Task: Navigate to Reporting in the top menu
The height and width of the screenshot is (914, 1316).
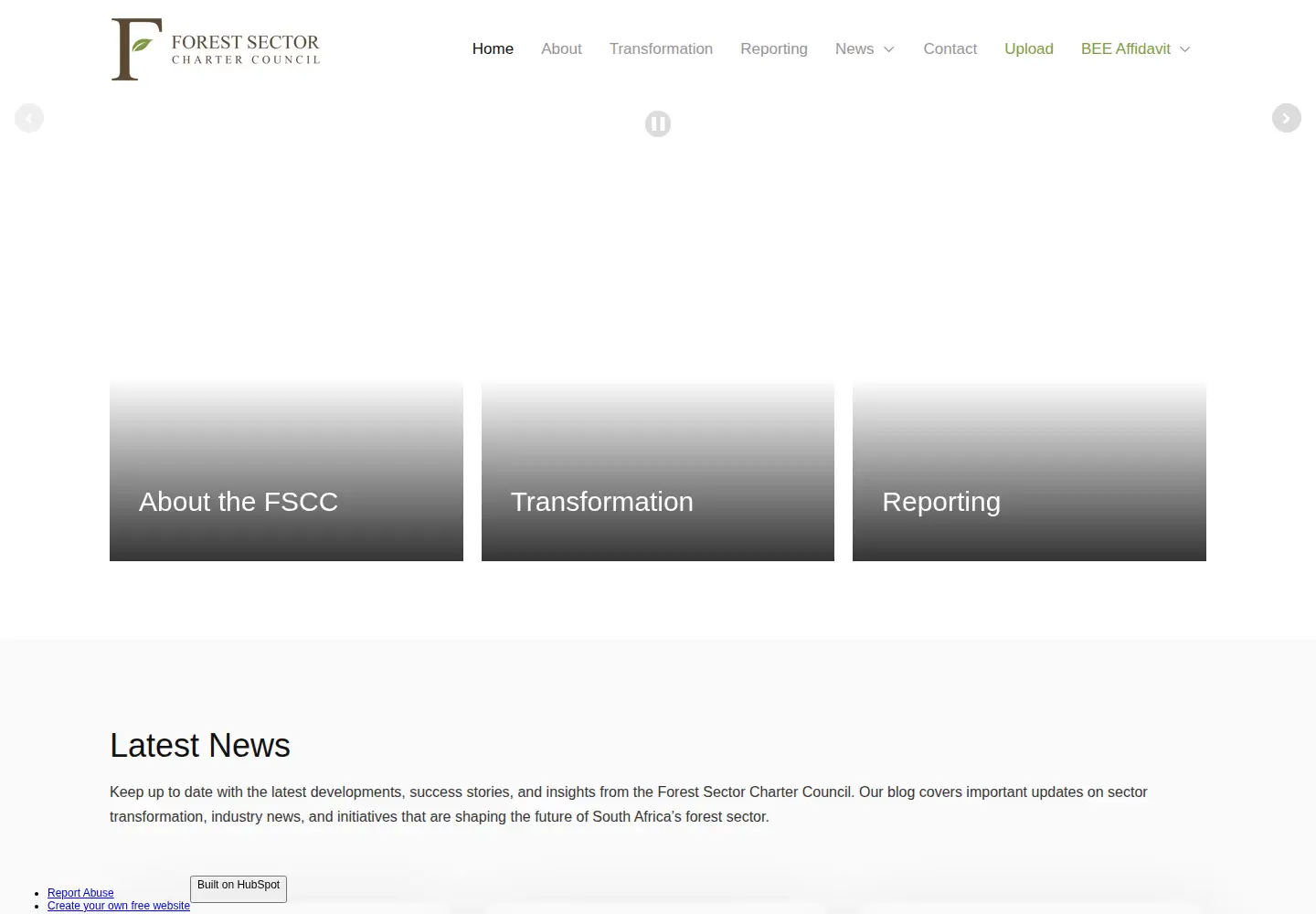Action: [x=774, y=49]
